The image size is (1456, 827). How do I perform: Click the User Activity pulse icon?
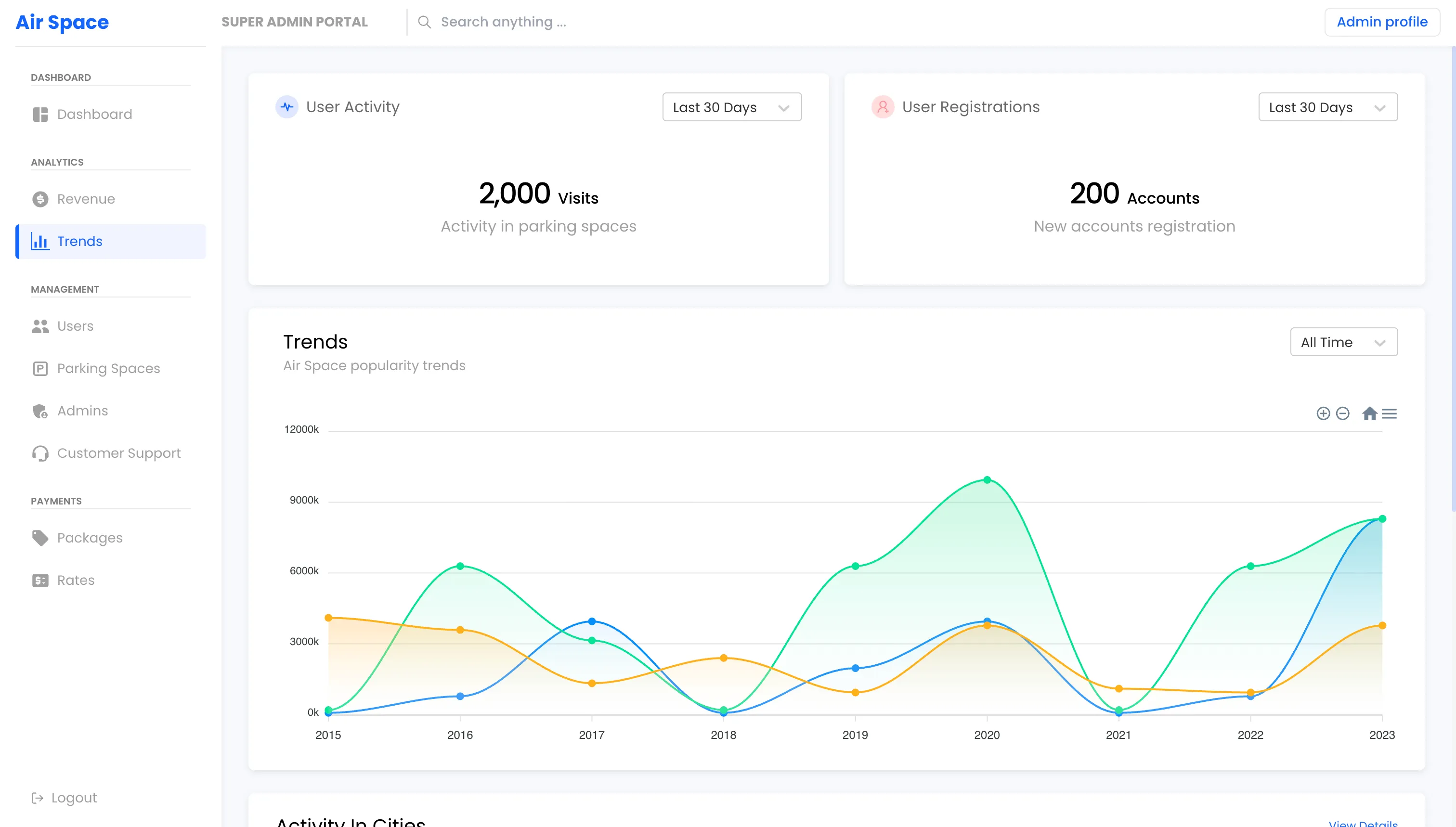(x=287, y=107)
